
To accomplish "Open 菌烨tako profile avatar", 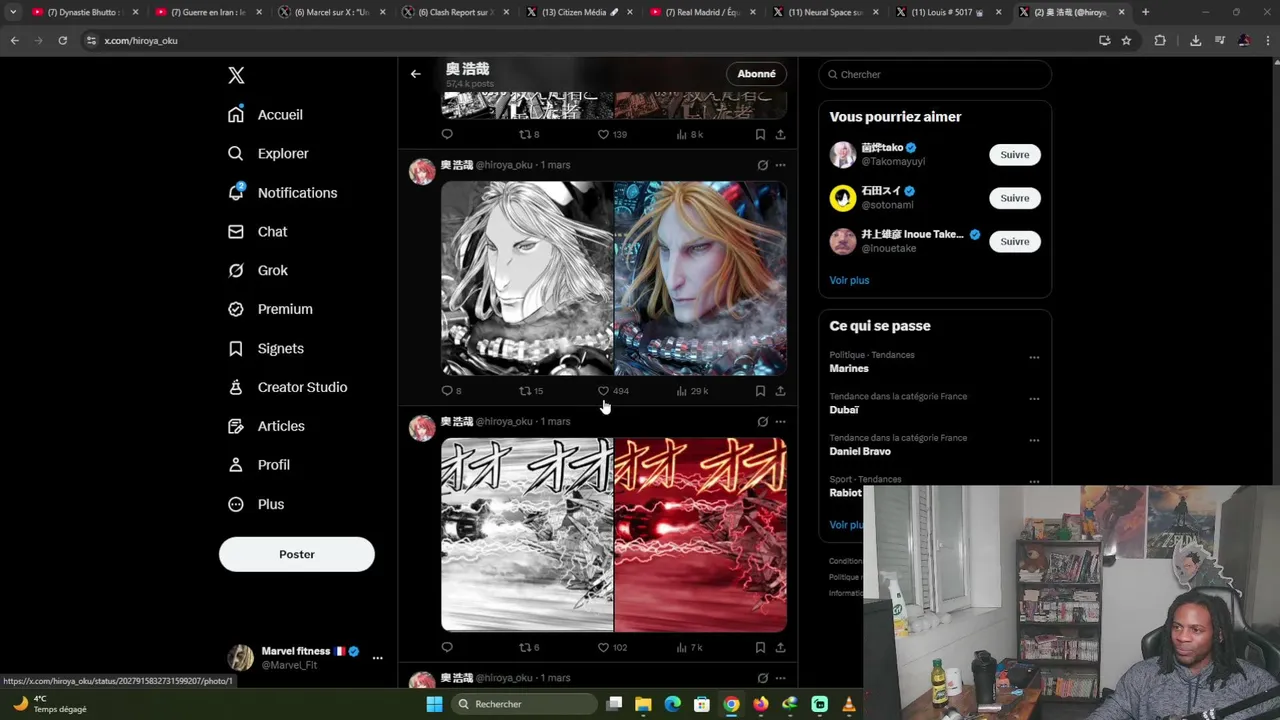I will tap(843, 154).
